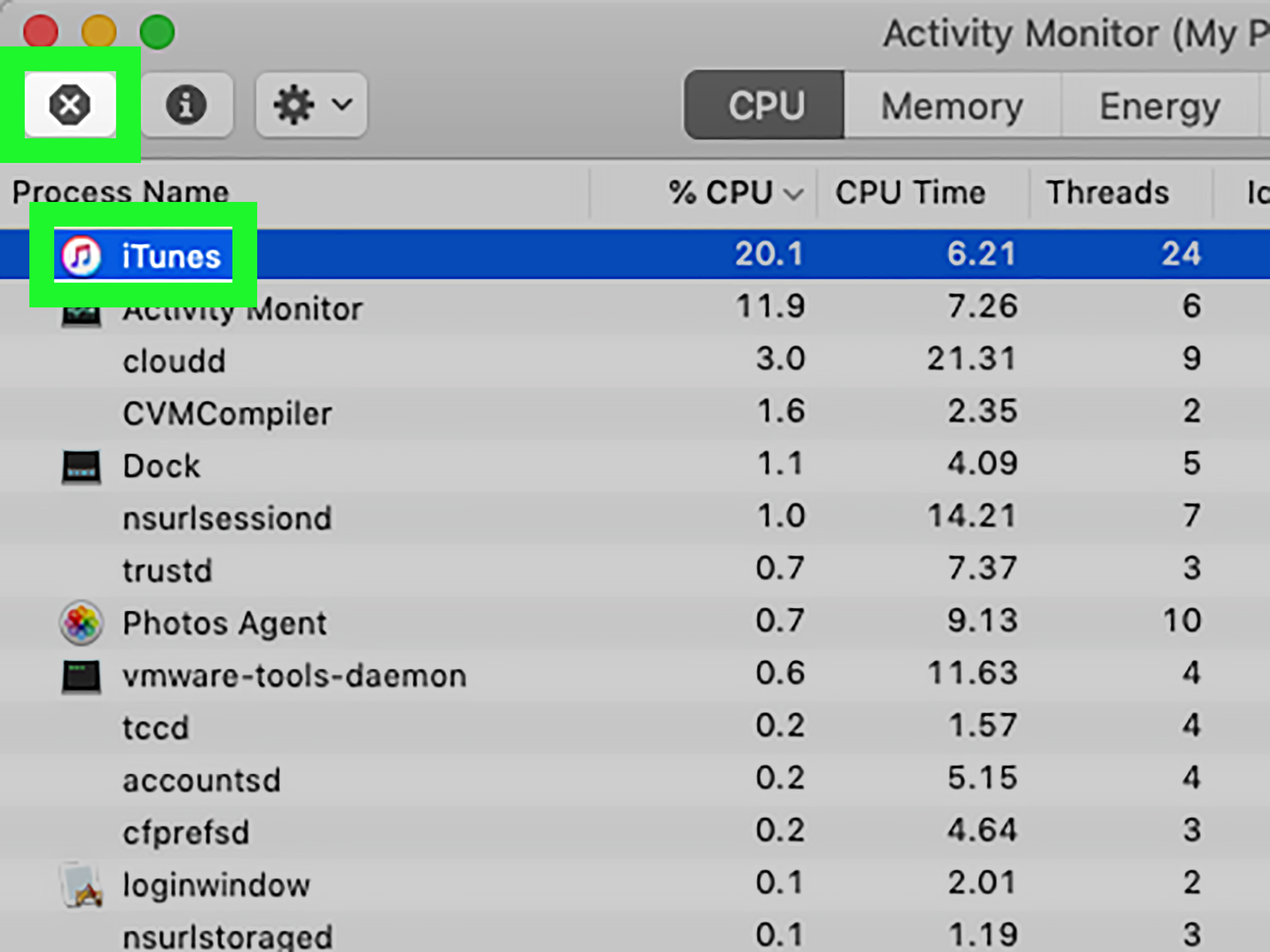Select the Dock process name
The width and height of the screenshot is (1270, 952).
pyautogui.click(x=162, y=465)
